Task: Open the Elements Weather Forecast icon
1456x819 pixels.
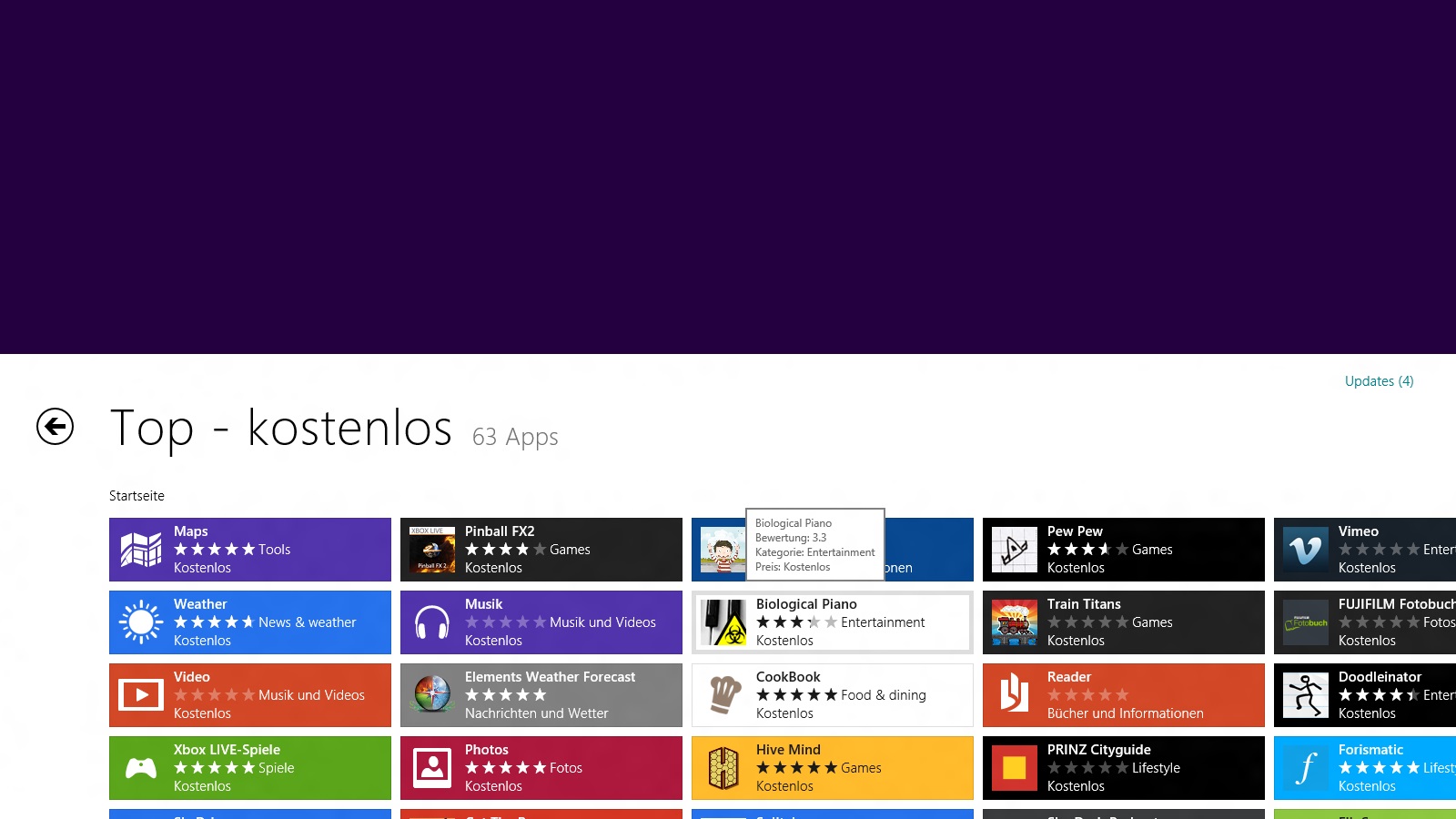Action: pyautogui.click(x=432, y=695)
